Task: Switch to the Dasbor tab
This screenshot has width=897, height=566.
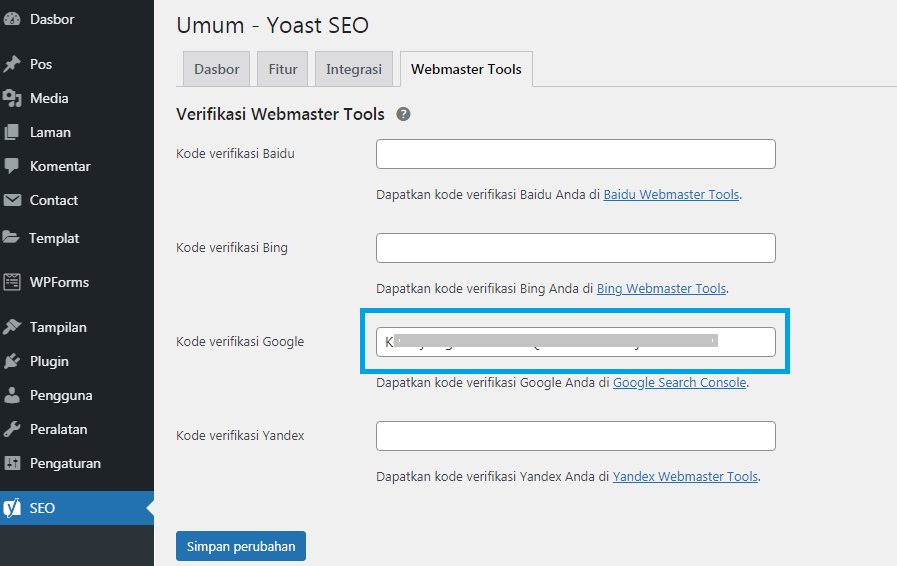Action: pos(216,69)
